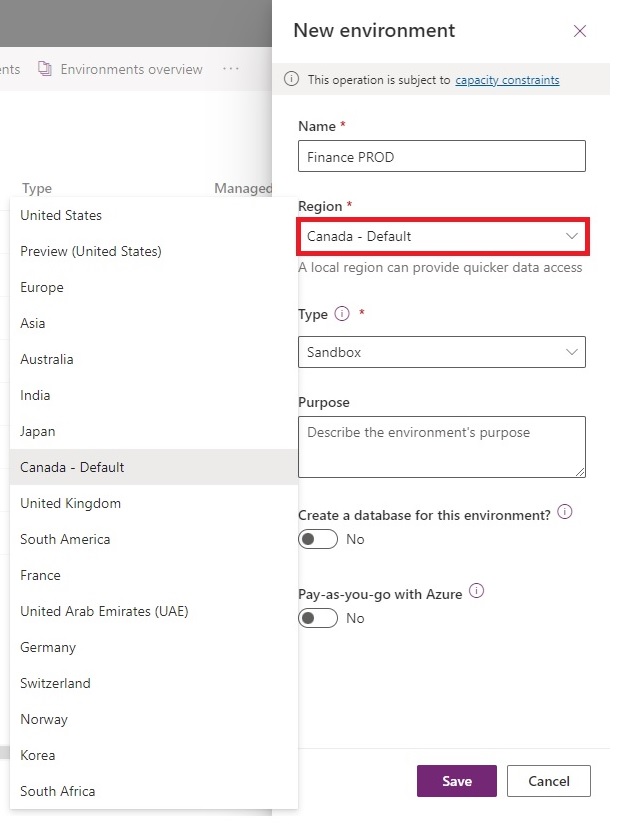Select Preview (United States) option

91,251
